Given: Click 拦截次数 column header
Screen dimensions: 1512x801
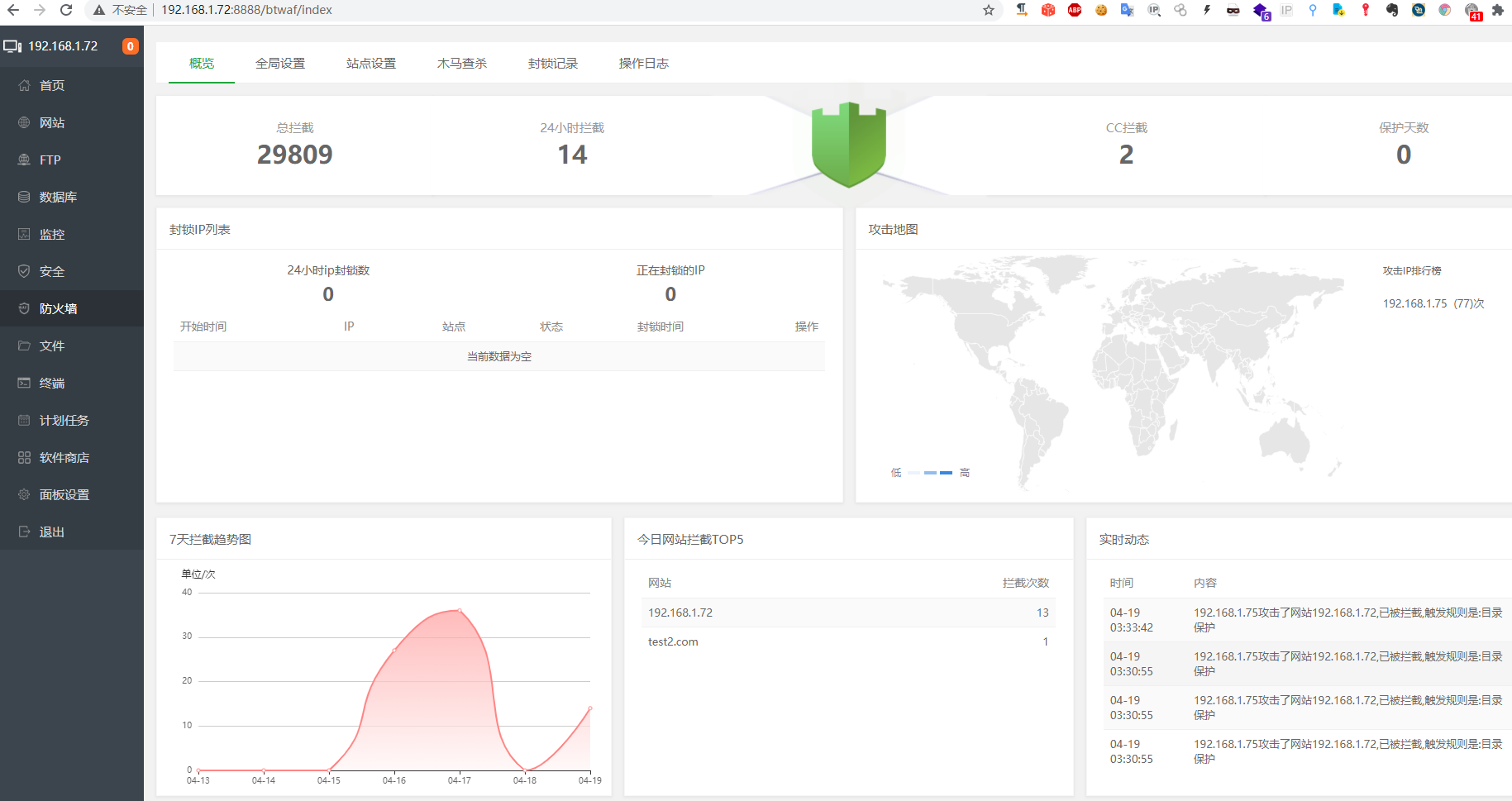Looking at the screenshot, I should pyautogui.click(x=1026, y=583).
